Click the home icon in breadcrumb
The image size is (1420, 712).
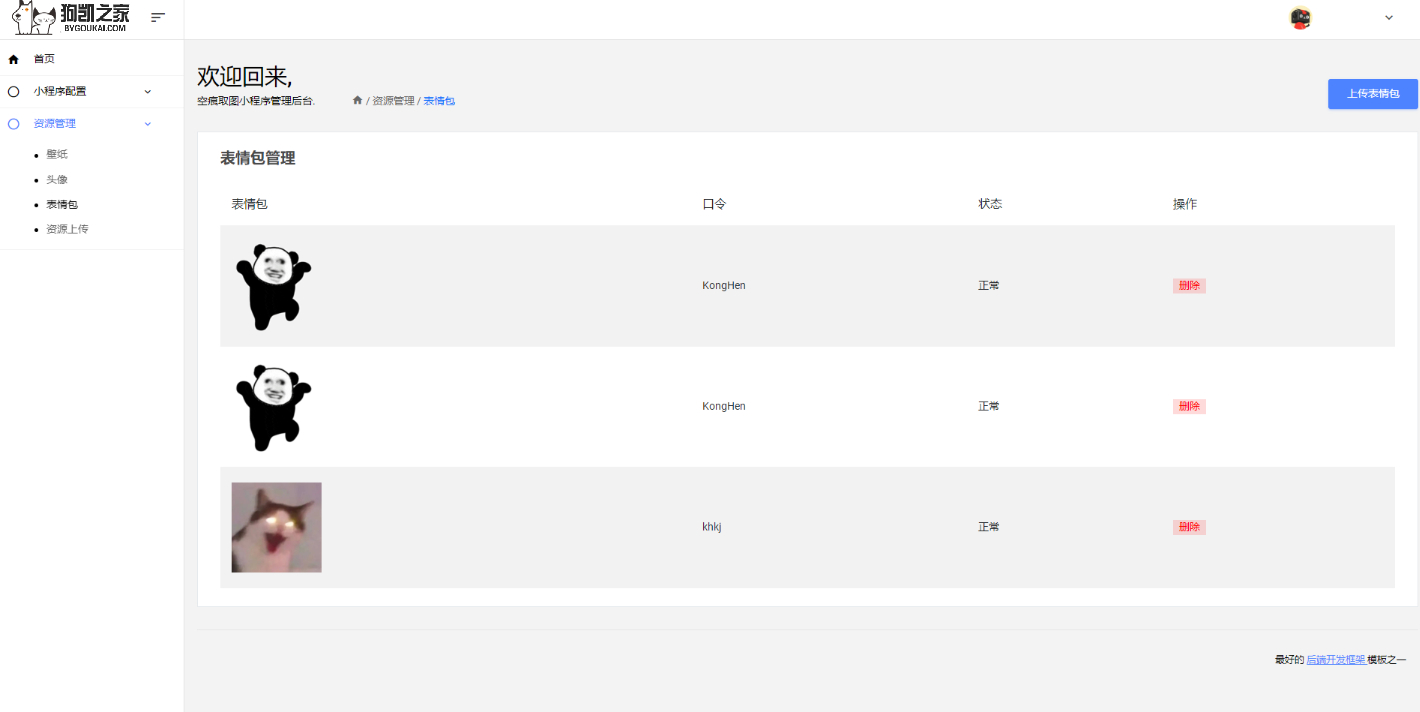357,100
